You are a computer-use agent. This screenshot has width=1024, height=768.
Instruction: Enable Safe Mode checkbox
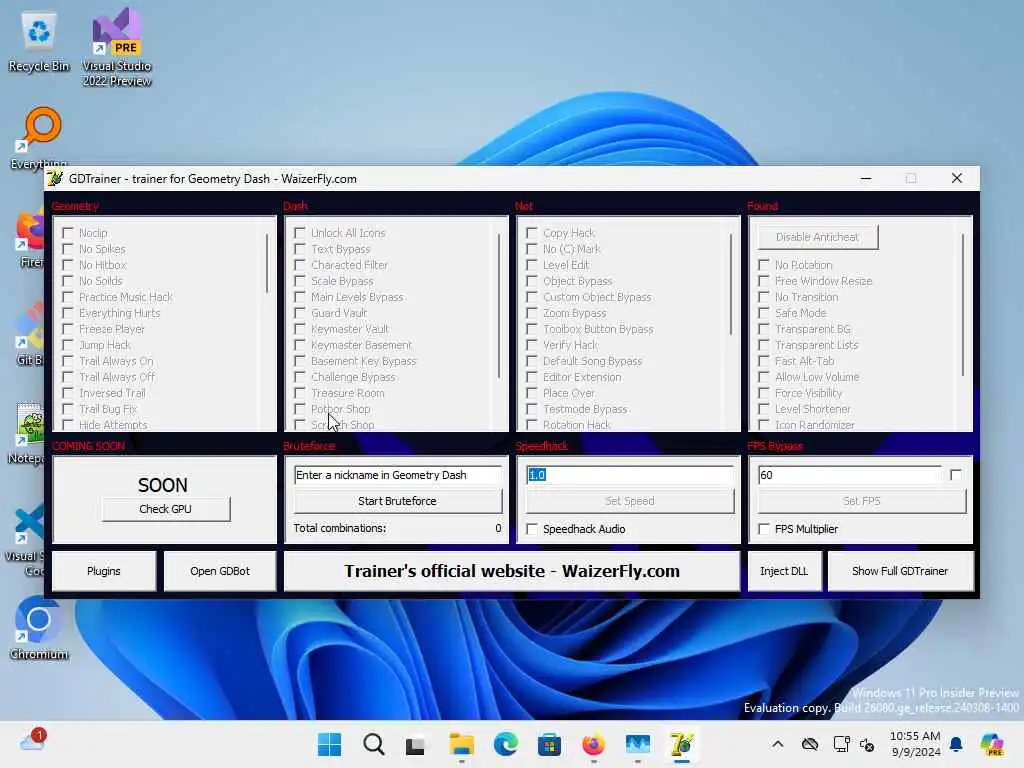pos(763,313)
